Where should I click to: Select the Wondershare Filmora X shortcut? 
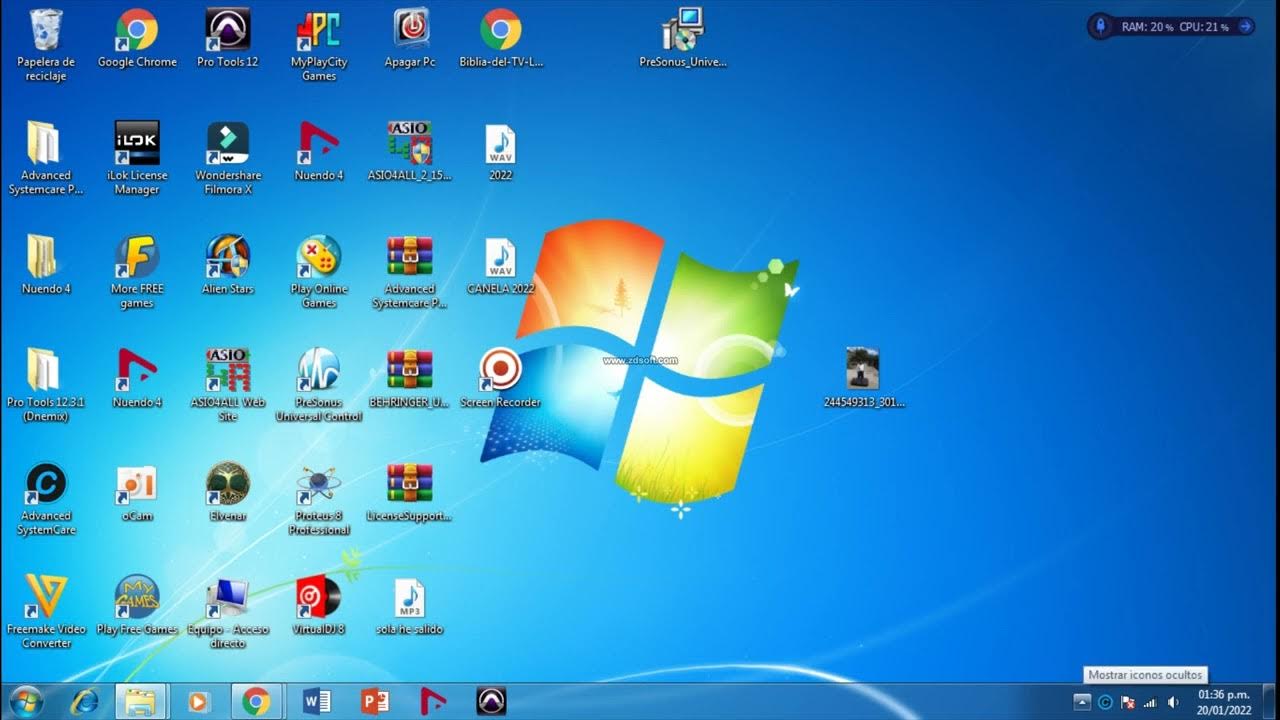(x=228, y=158)
